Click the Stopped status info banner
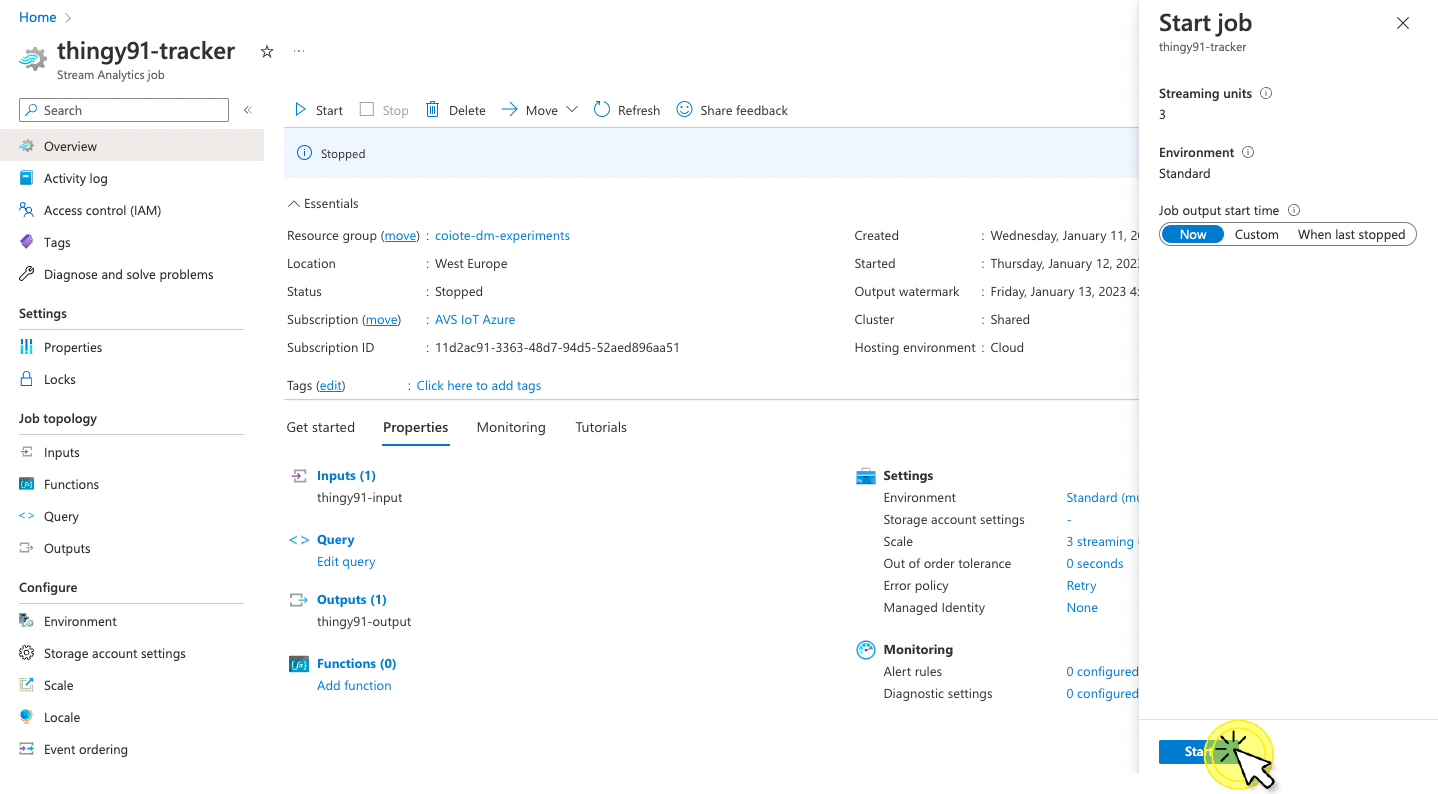This screenshot has width=1438, height=794. pyautogui.click(x=711, y=154)
